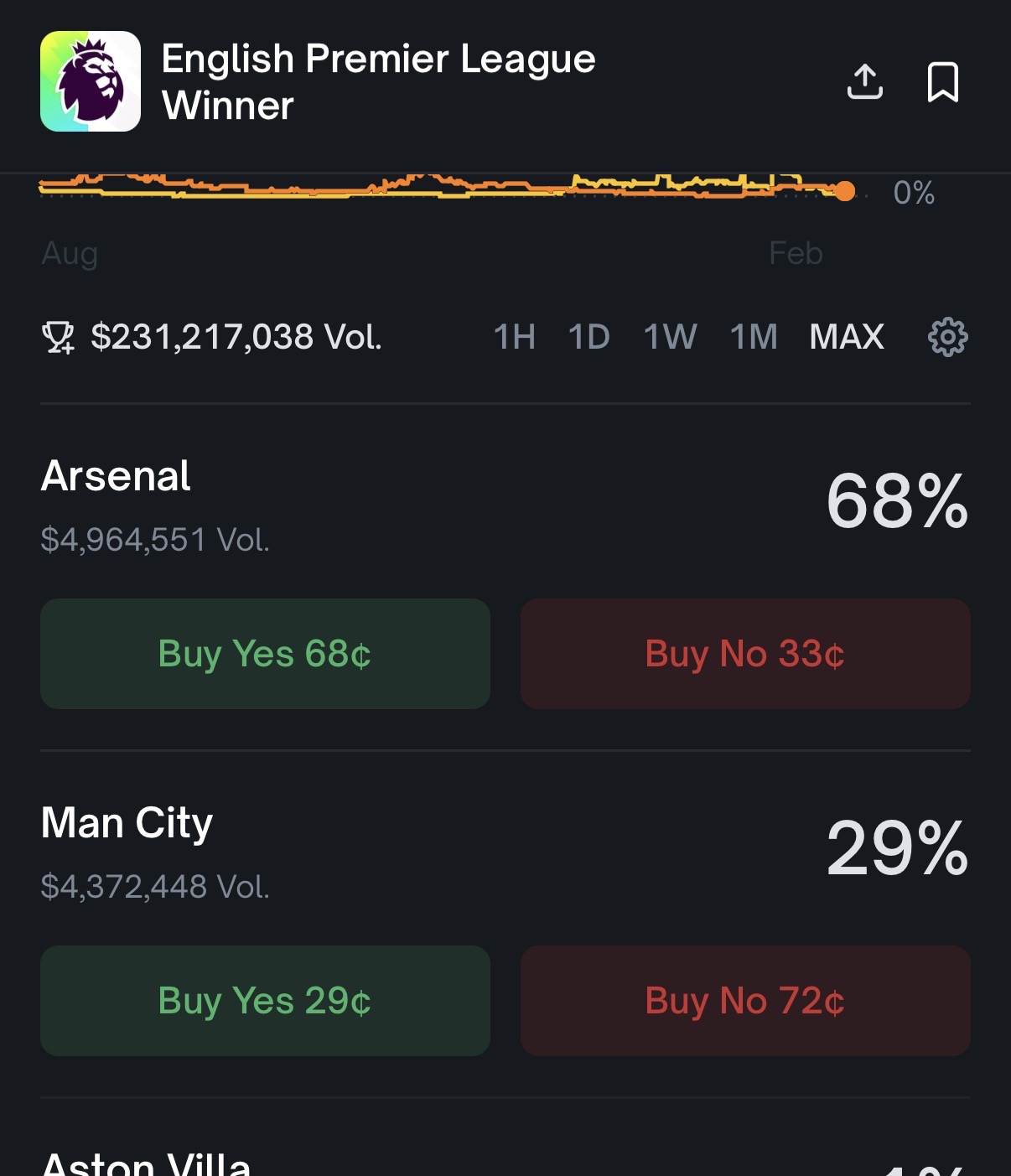This screenshot has width=1011, height=1176.
Task: Select the 1H chart range
Action: [x=514, y=337]
